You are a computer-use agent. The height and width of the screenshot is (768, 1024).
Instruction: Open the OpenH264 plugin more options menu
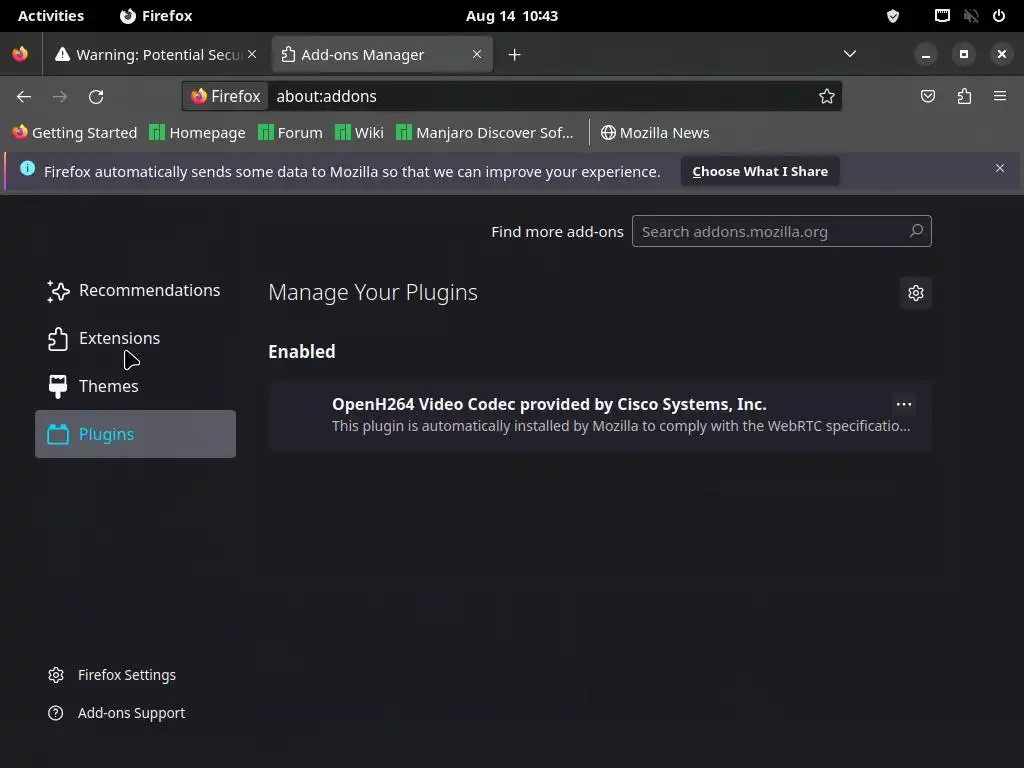(904, 404)
